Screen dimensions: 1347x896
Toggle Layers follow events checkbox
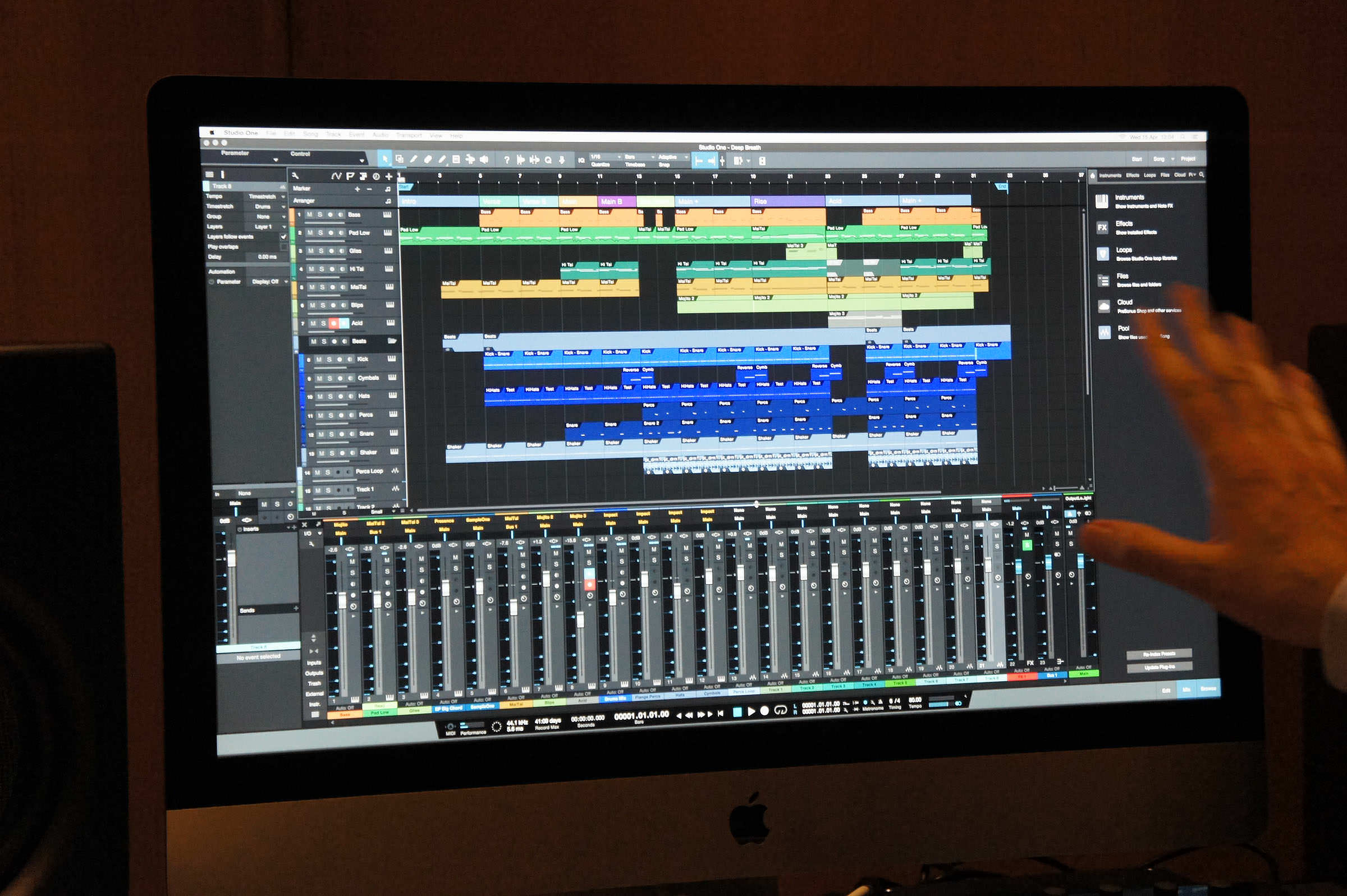(x=283, y=237)
